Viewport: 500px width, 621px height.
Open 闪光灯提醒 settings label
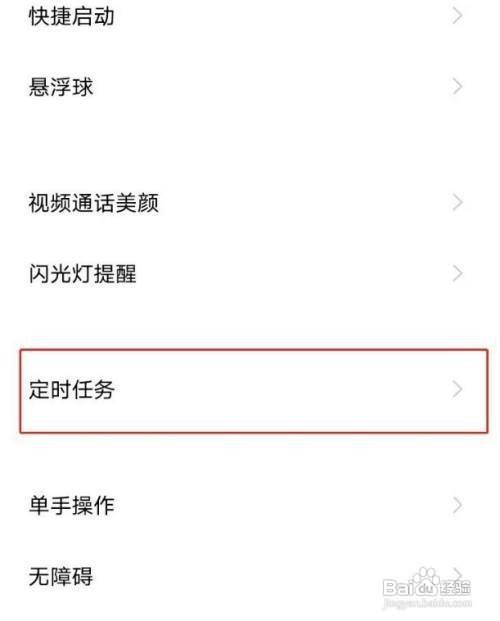click(82, 274)
